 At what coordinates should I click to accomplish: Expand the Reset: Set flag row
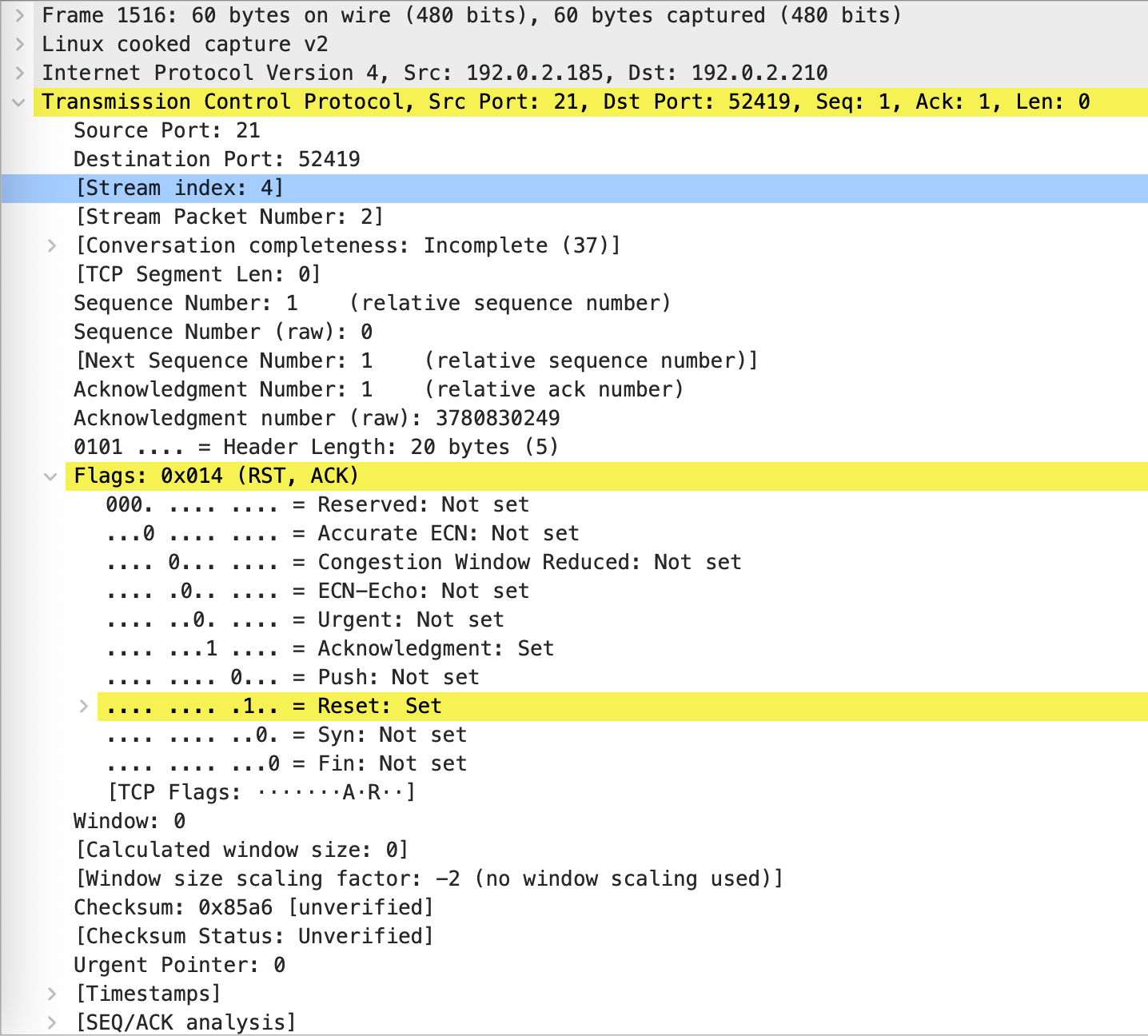(84, 706)
